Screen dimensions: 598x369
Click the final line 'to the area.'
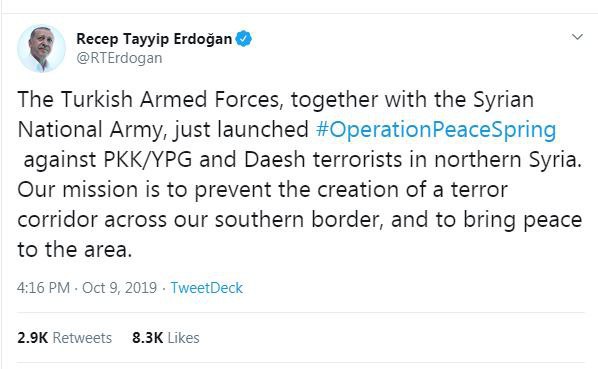75,250
